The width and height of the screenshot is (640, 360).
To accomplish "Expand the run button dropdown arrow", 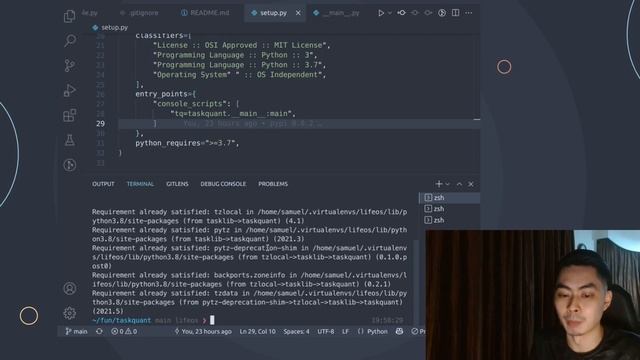I will click(390, 13).
